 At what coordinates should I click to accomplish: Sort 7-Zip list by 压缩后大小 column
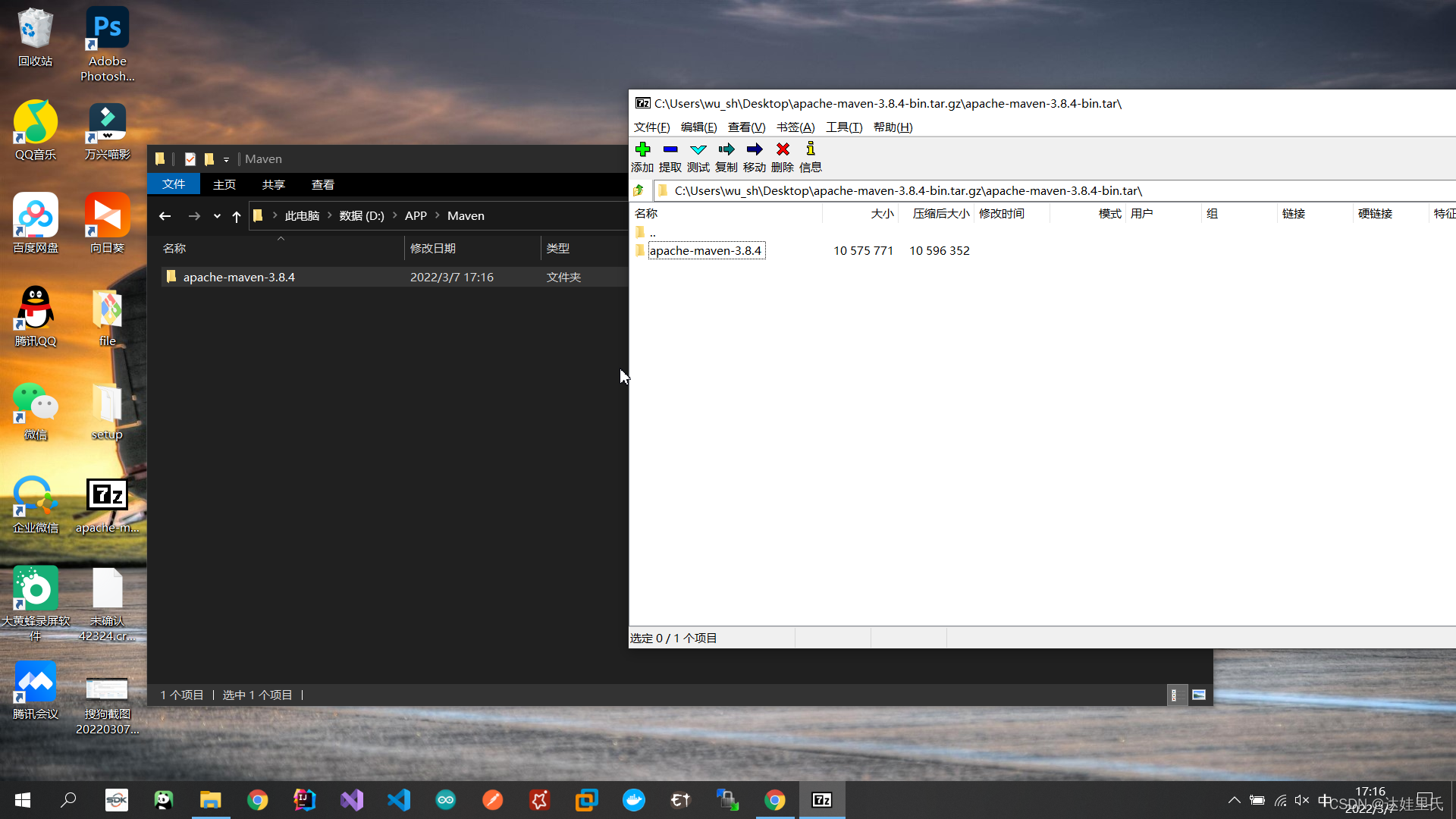click(x=937, y=214)
